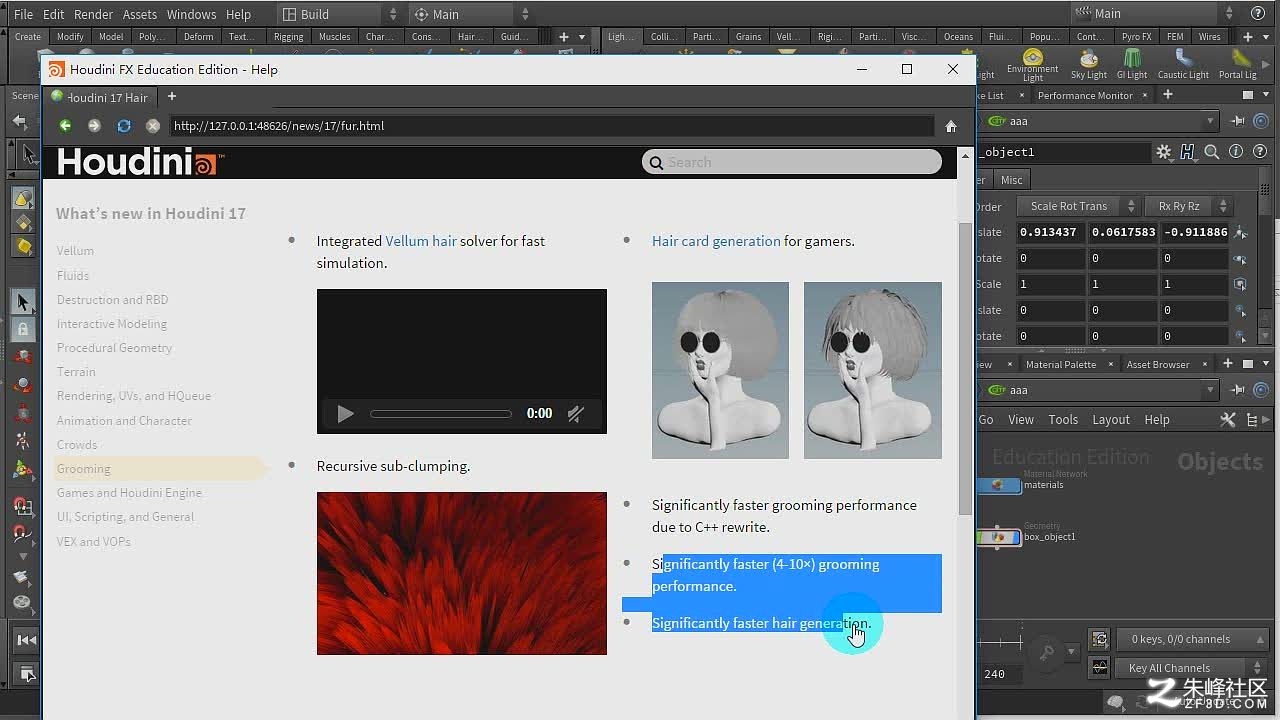Open the top-right Main desktop dropdown
The width and height of the screenshot is (1280, 720).
(1156, 14)
